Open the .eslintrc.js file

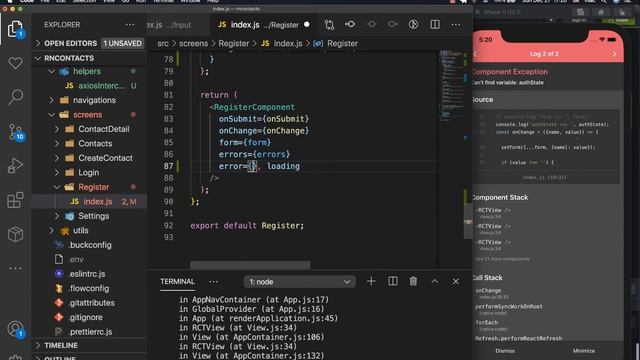[x=89, y=274]
